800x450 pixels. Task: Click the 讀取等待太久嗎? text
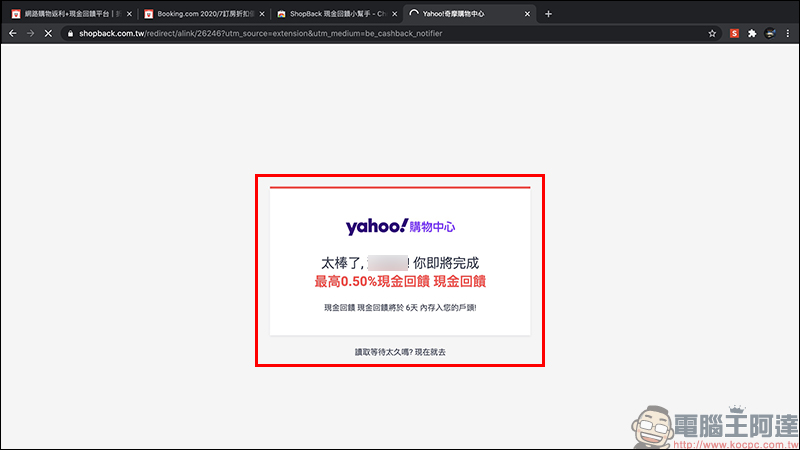(x=384, y=352)
